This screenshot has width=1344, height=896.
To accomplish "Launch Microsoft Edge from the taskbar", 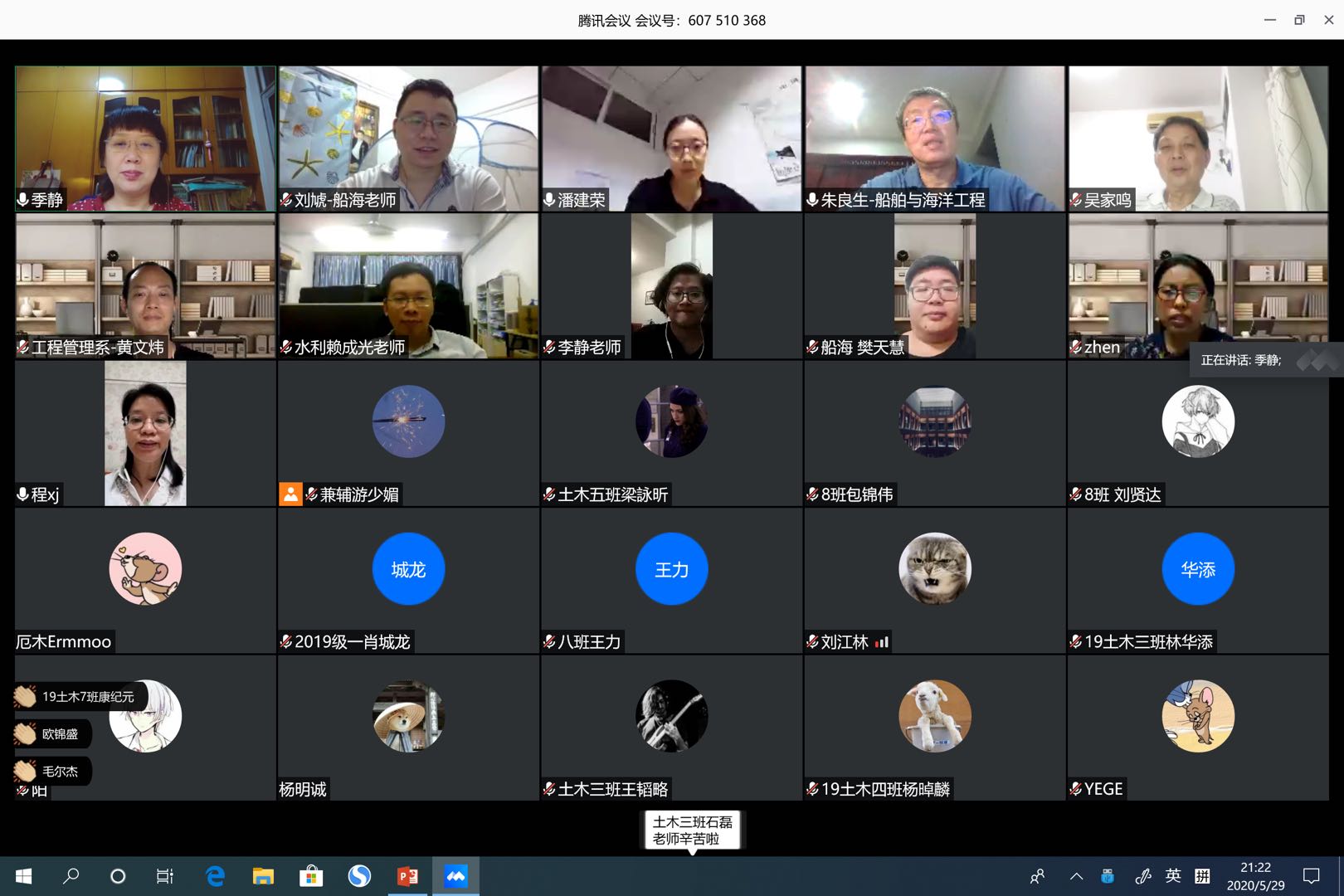I will point(216,876).
